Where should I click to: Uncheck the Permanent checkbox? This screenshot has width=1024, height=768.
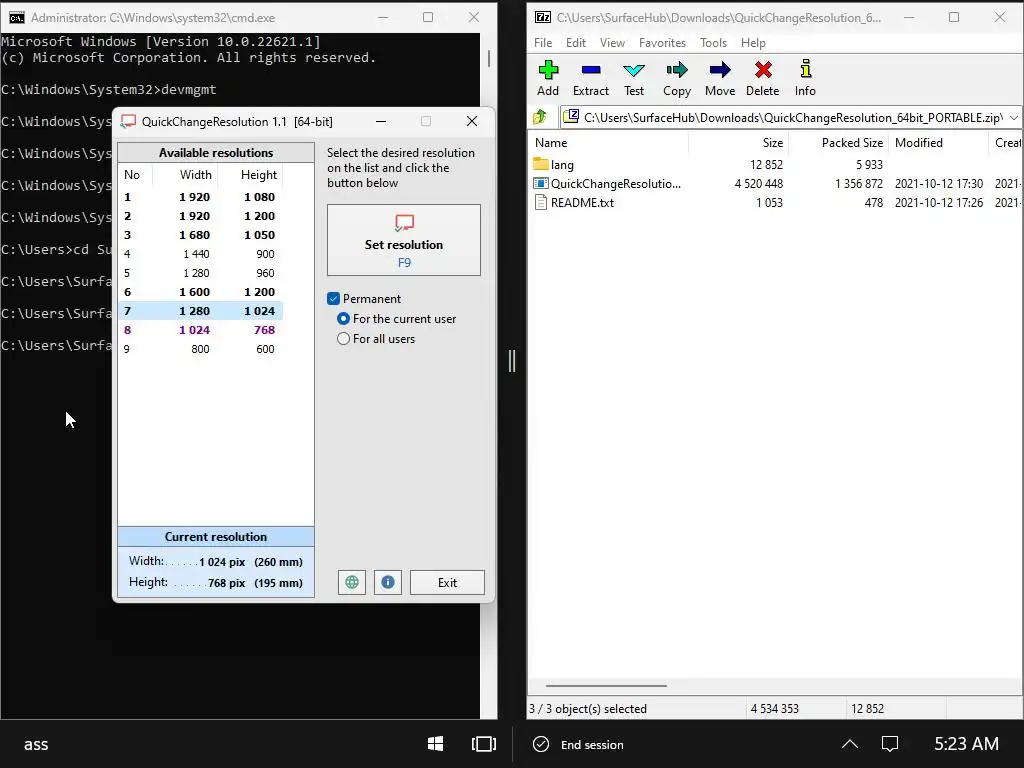point(334,298)
